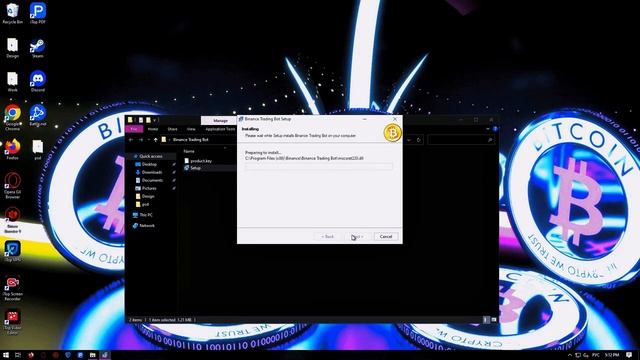Click the installation progress bar
Viewport: 640px width, 360px height.
pos(319,166)
